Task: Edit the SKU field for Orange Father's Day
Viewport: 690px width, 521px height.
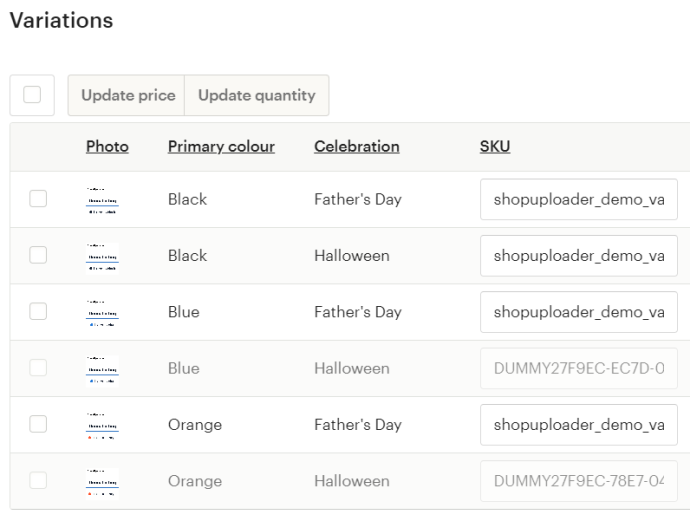Action: (x=579, y=424)
